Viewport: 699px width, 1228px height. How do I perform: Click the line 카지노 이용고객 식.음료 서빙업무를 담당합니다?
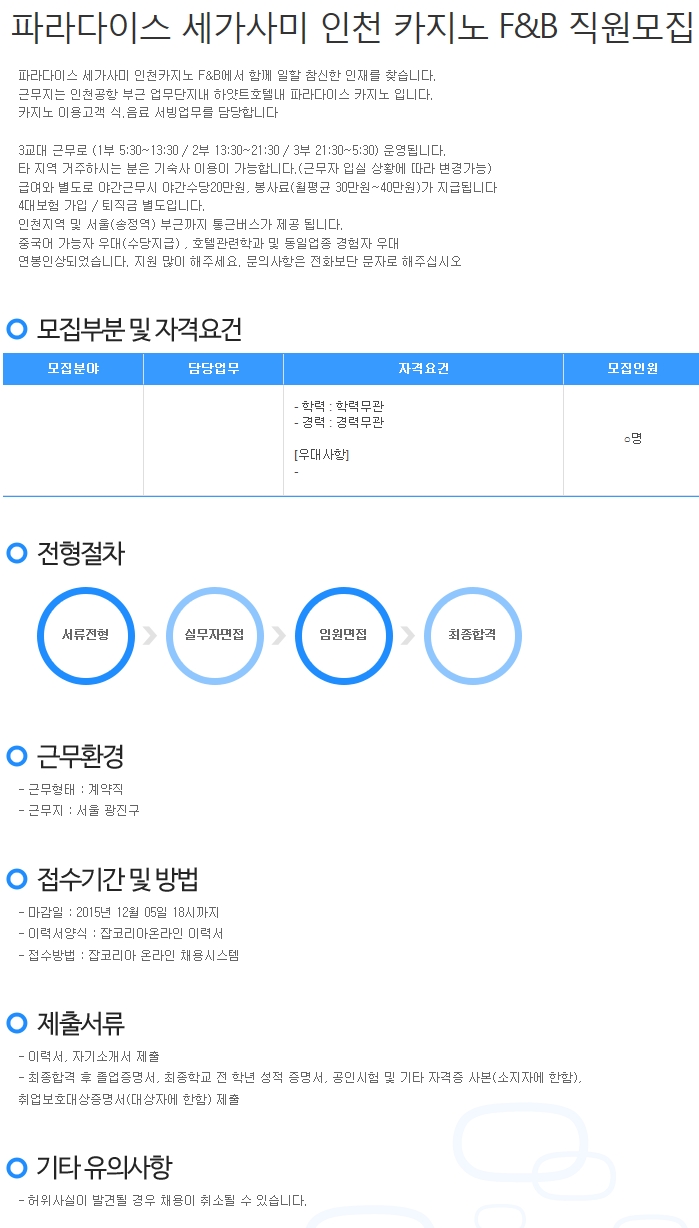(148, 113)
